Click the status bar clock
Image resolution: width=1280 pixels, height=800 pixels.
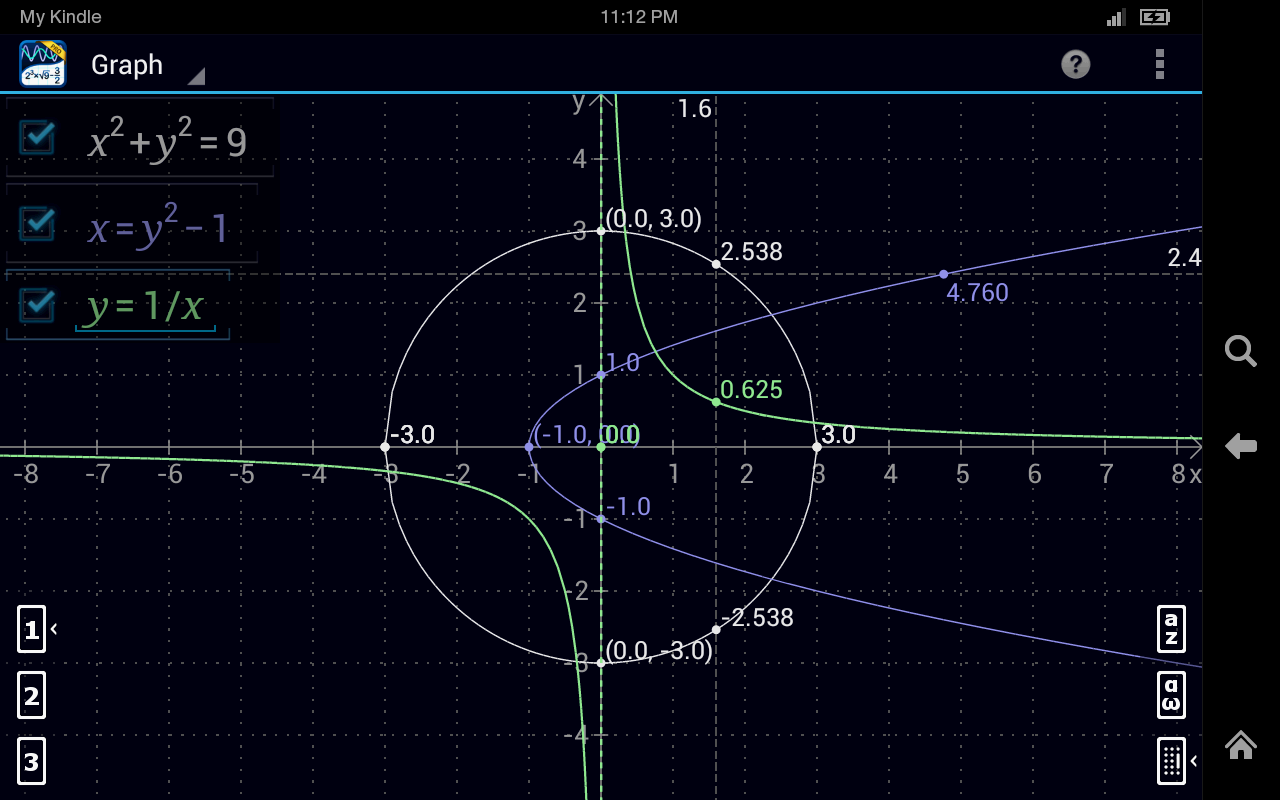639,16
